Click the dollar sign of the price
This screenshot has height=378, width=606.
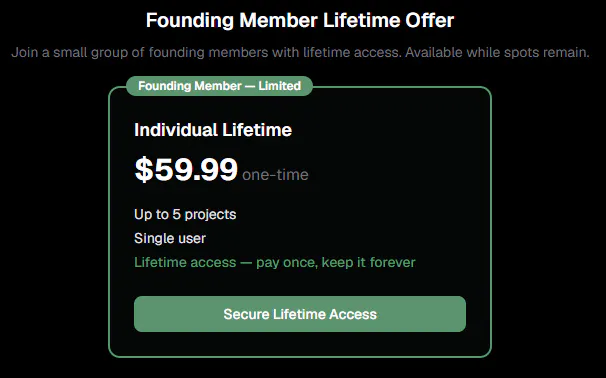pyautogui.click(x=144, y=169)
